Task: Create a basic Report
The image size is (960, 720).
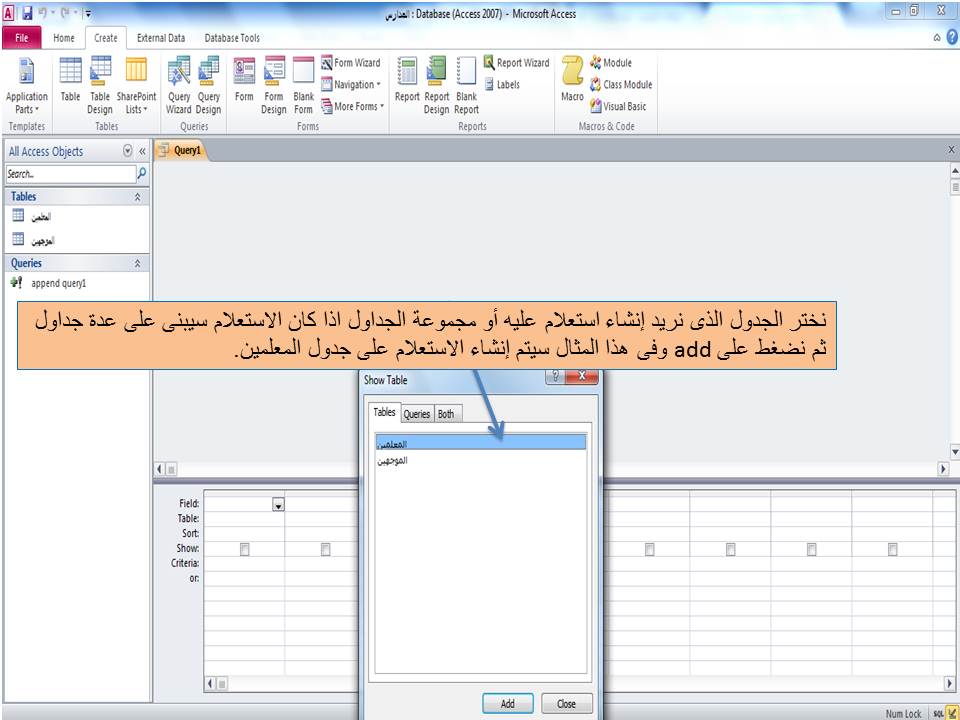Action: coord(407,80)
